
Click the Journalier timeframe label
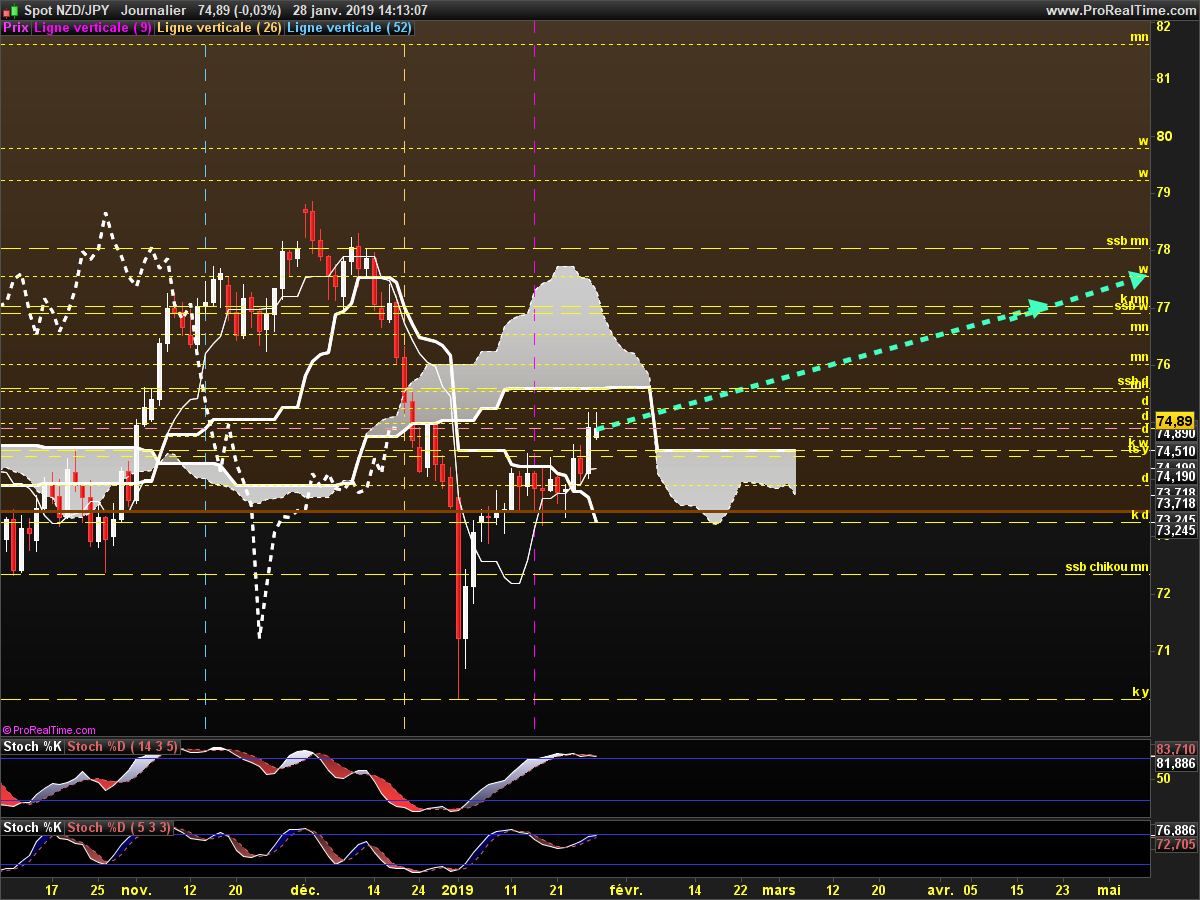point(153,10)
